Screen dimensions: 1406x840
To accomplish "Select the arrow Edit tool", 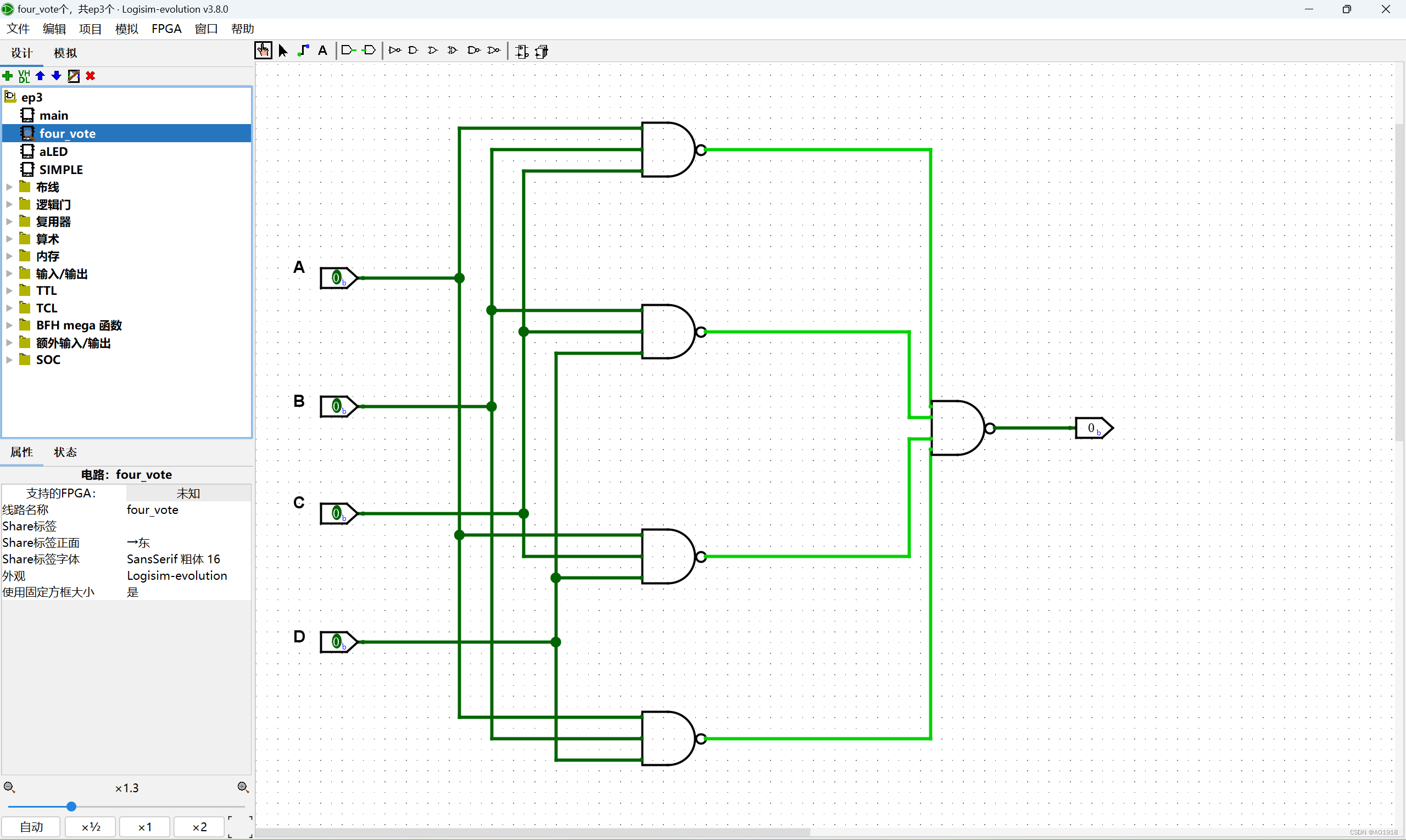I will (283, 51).
